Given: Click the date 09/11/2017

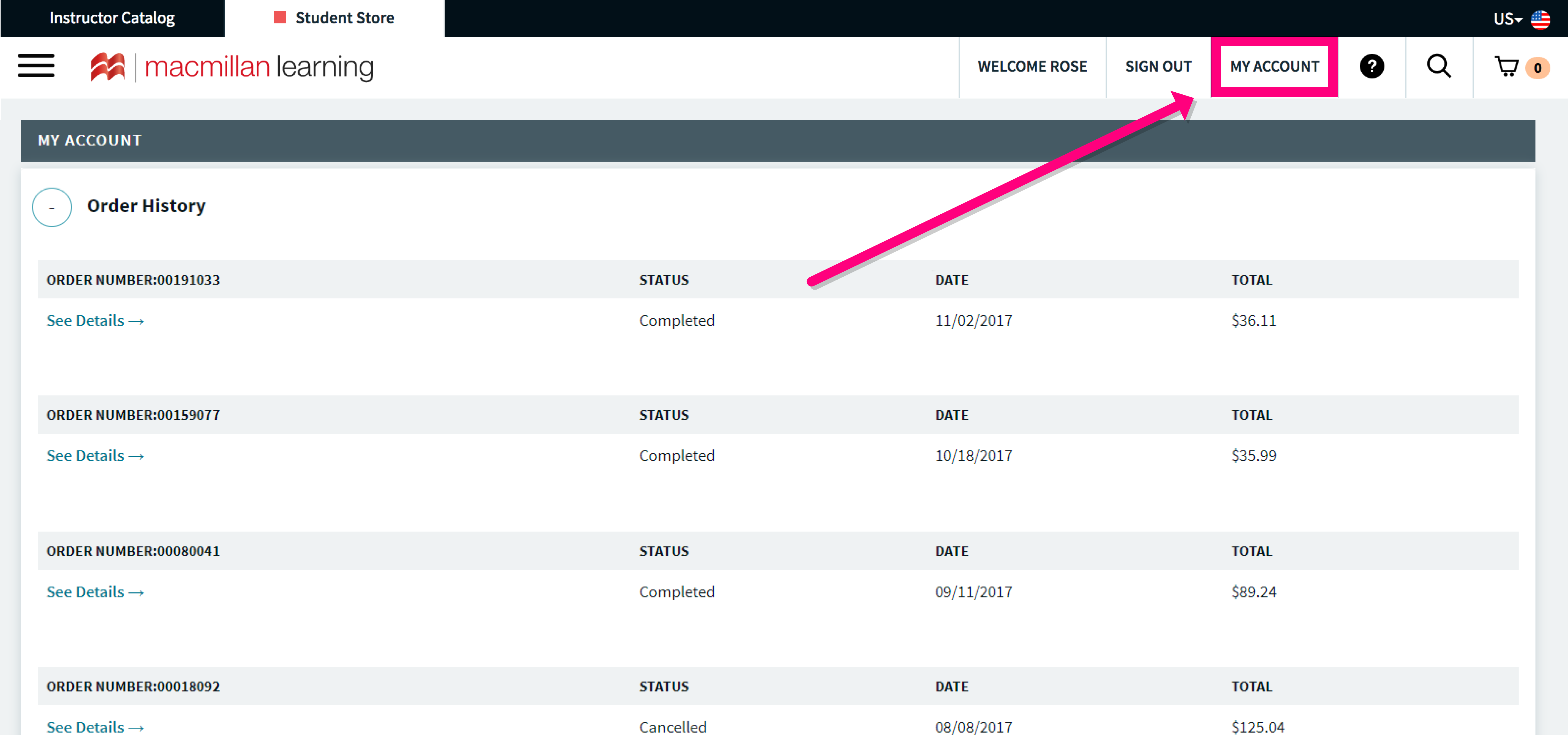Looking at the screenshot, I should pyautogui.click(x=973, y=592).
